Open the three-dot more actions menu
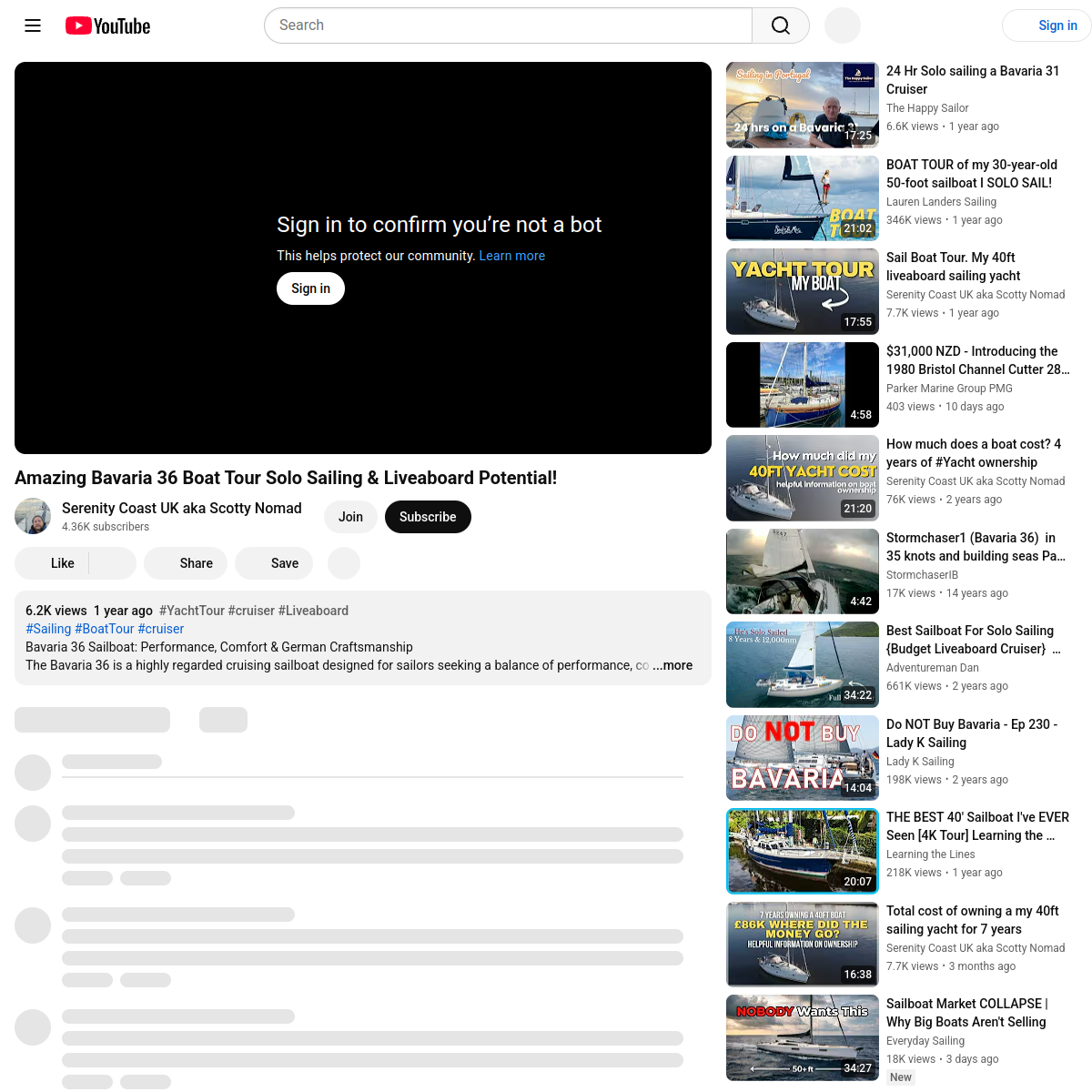 (344, 563)
